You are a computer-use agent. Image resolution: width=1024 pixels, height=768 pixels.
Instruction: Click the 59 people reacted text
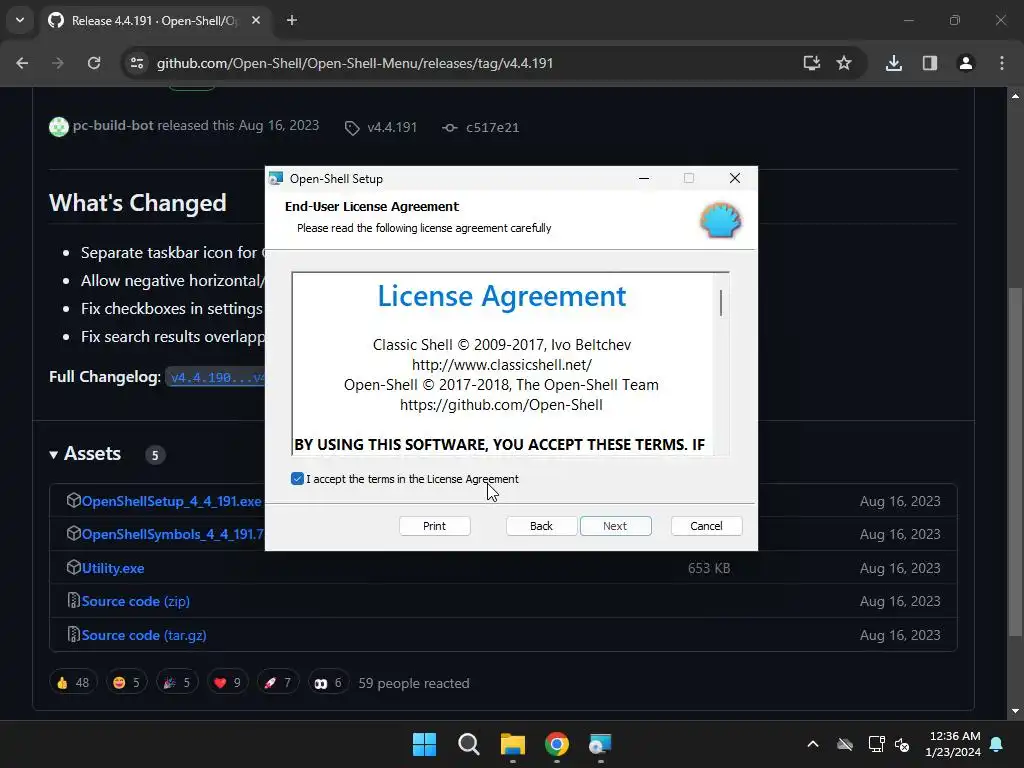414,683
